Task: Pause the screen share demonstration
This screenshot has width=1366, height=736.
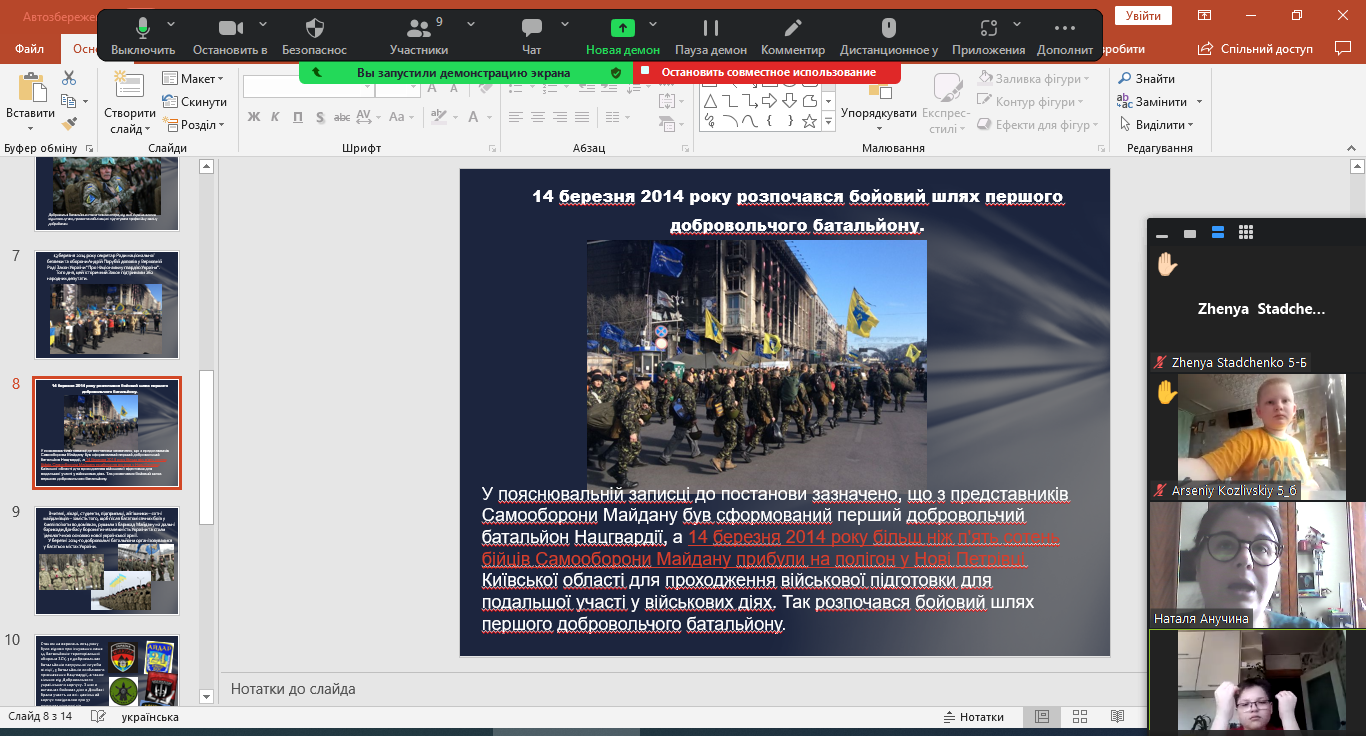Action: [711, 29]
